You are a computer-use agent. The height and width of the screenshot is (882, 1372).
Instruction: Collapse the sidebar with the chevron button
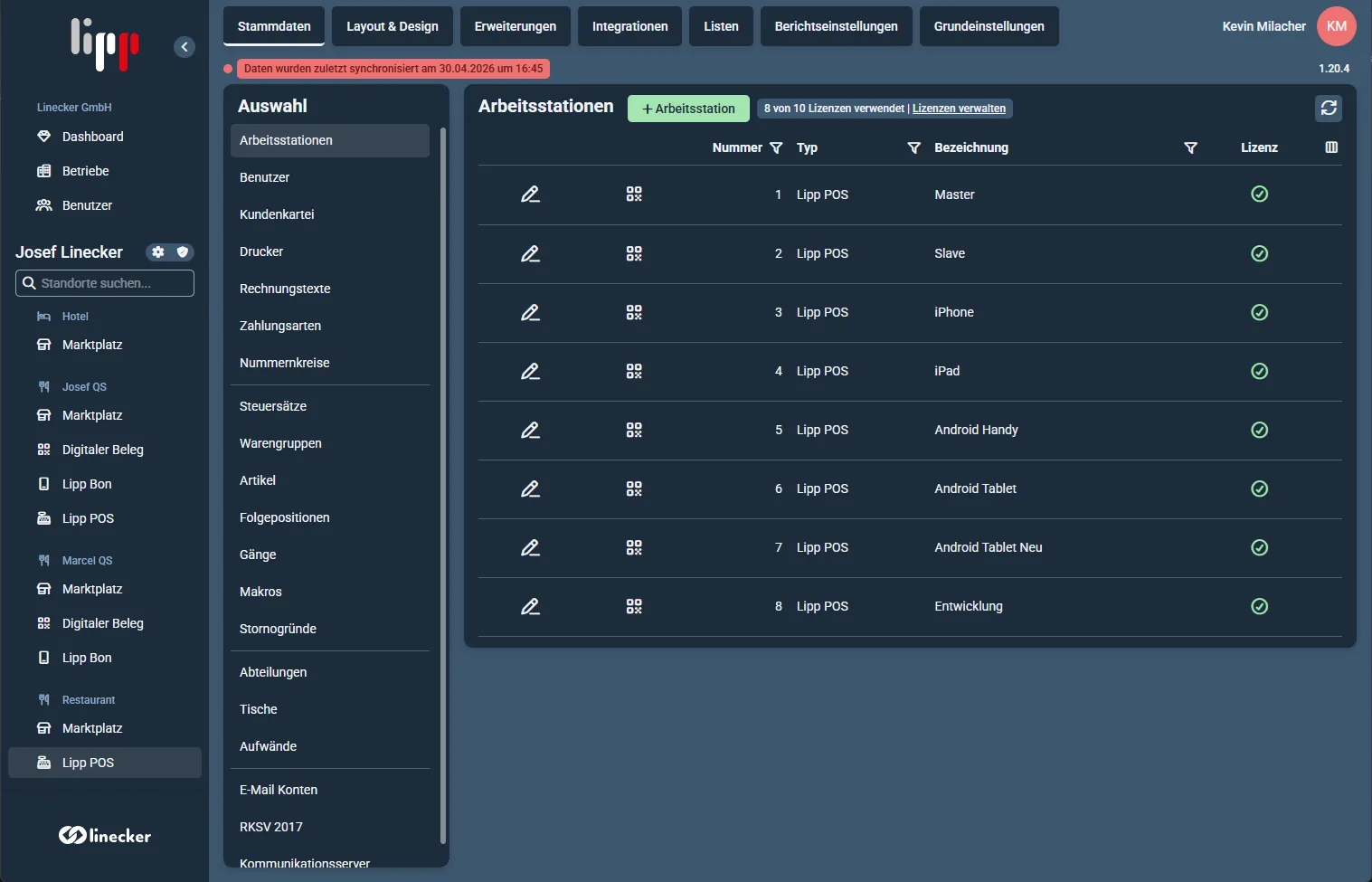pyautogui.click(x=185, y=47)
